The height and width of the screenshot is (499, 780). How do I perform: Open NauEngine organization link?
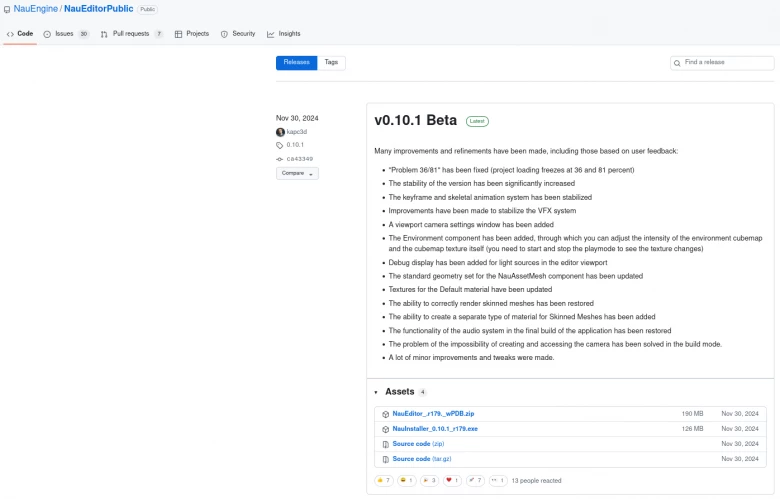click(35, 9)
